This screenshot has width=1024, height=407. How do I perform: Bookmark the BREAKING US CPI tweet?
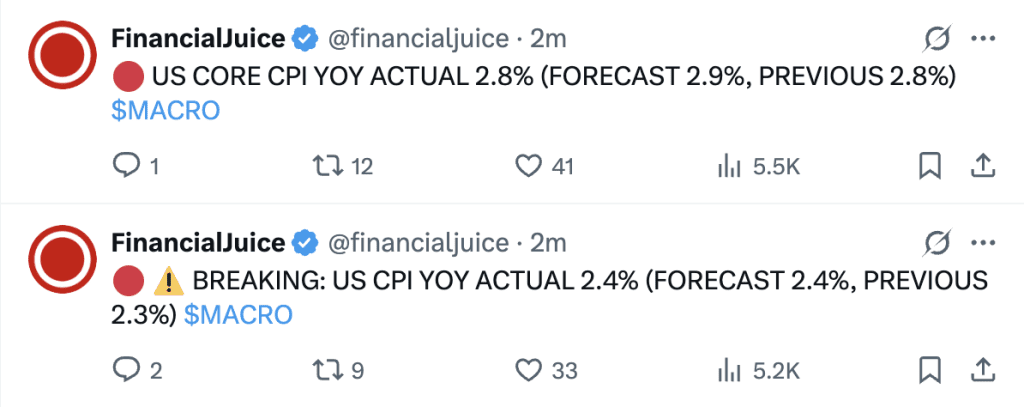click(x=930, y=370)
